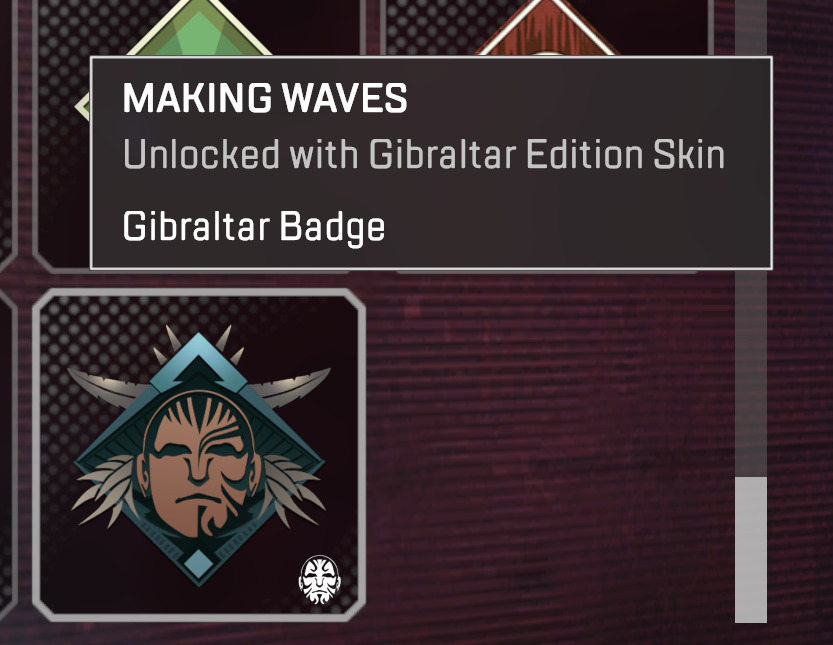
Task: Click the Gibraltar Badge label in the tooltip
Action: pos(253,227)
